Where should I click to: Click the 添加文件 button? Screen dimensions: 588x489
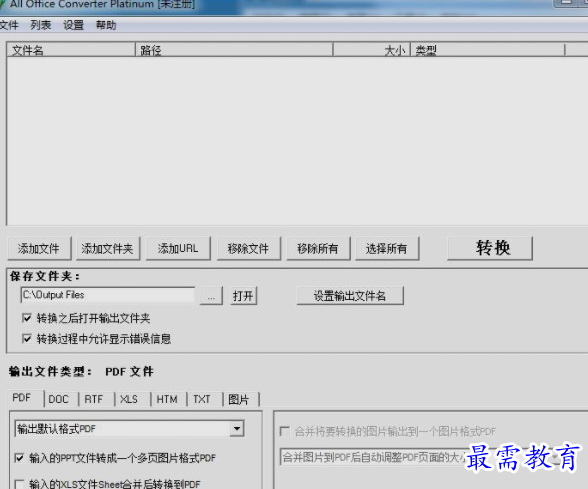click(x=39, y=248)
